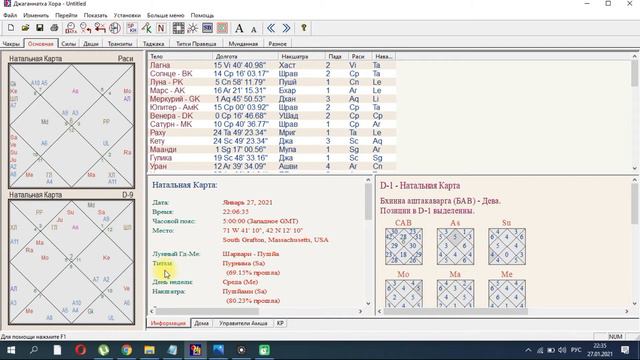Click the Пада column header
640x360 pixels.
tap(336, 56)
